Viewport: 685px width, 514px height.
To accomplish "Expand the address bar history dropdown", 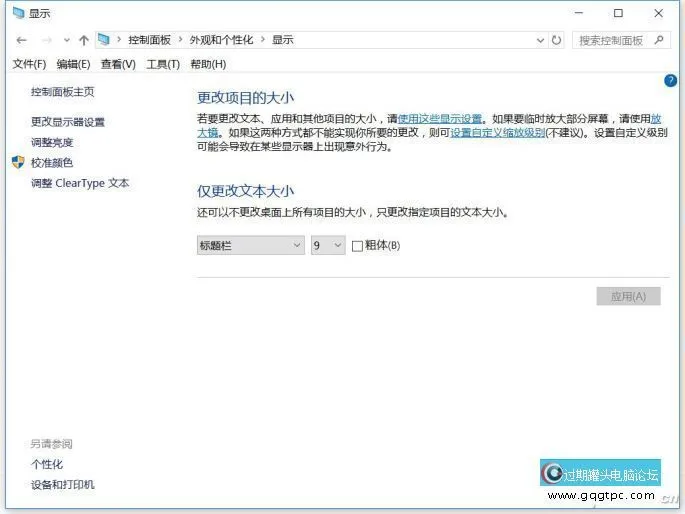I will (540, 41).
